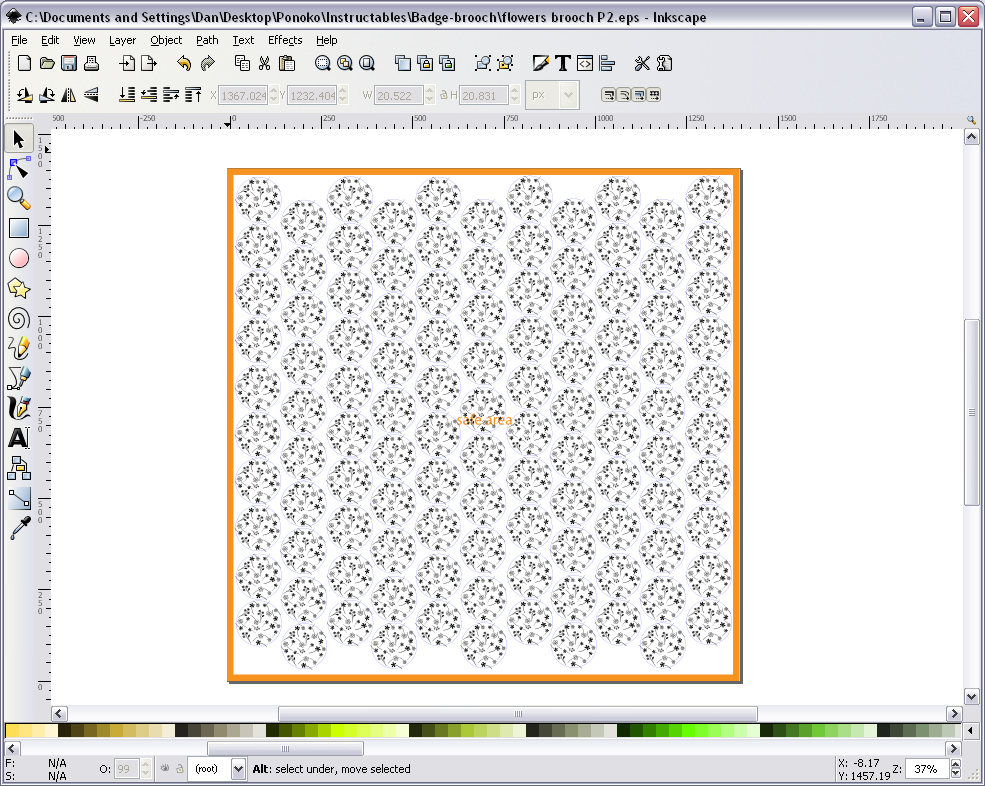Select the Connector tool
Viewport: 985px width, 786px height.
pos(19,468)
